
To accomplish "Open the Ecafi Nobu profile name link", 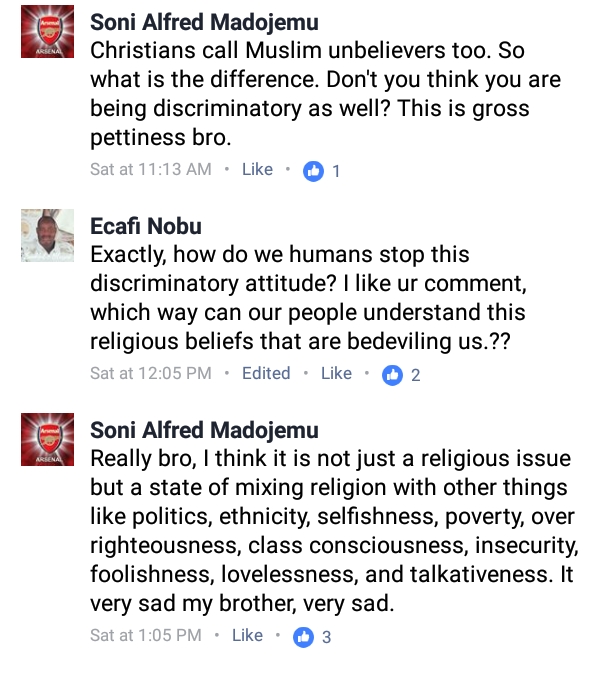I will 146,227.
